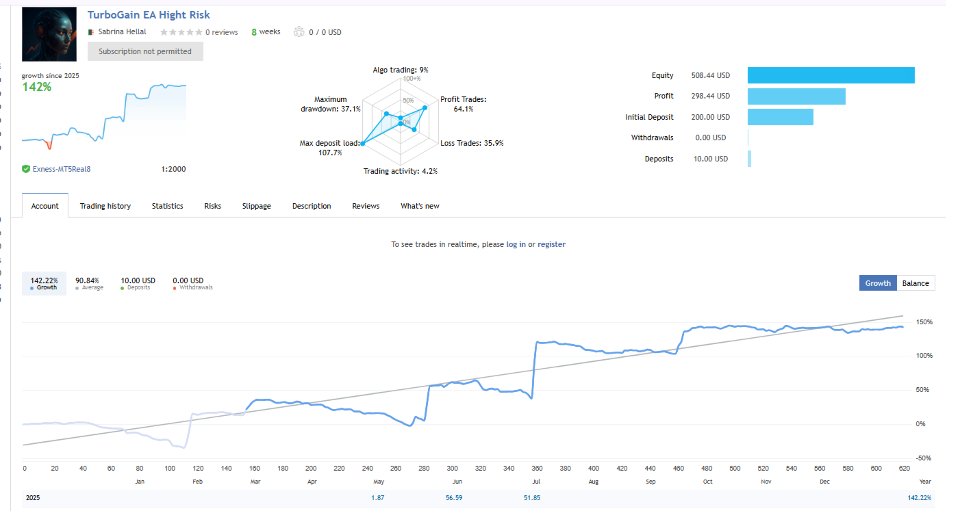
Task: Click the Subscription not permitted button
Action: point(145,51)
